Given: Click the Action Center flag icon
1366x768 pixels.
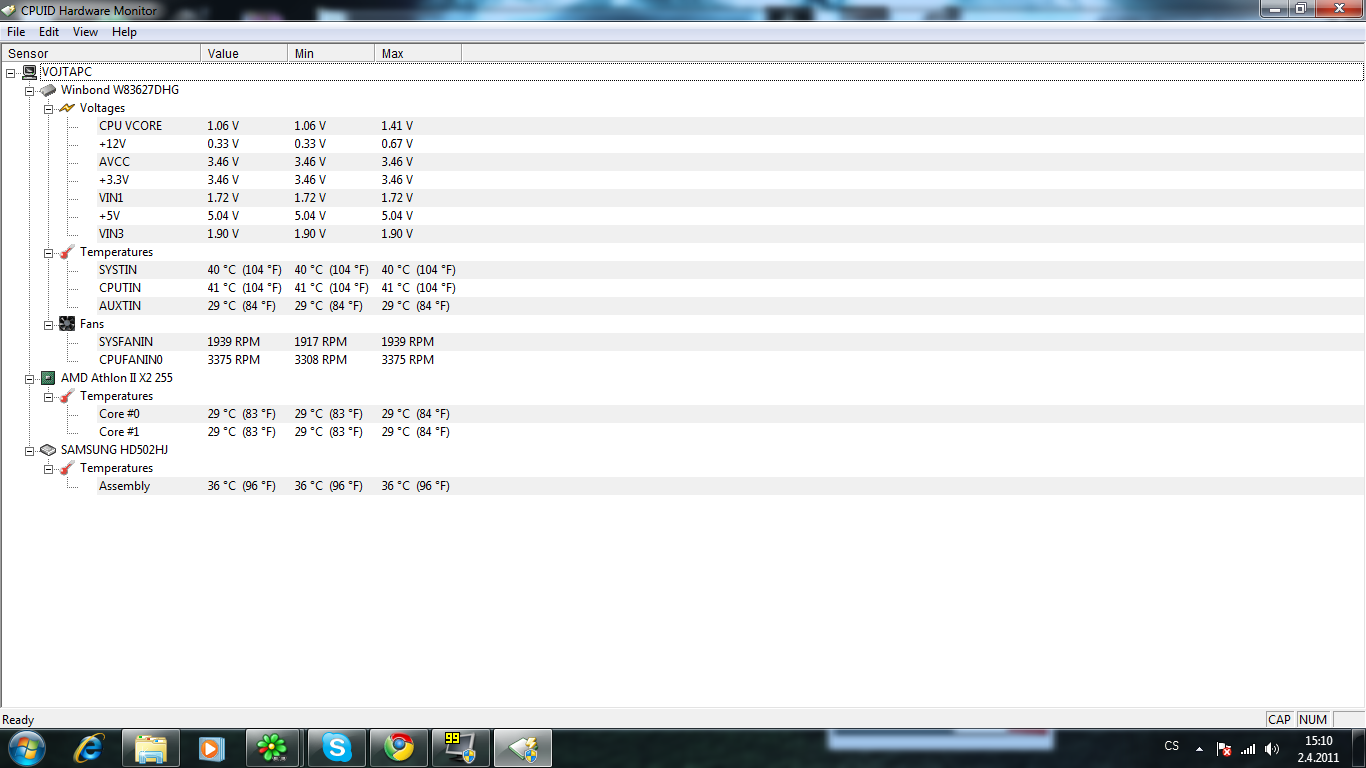Looking at the screenshot, I should (1224, 749).
